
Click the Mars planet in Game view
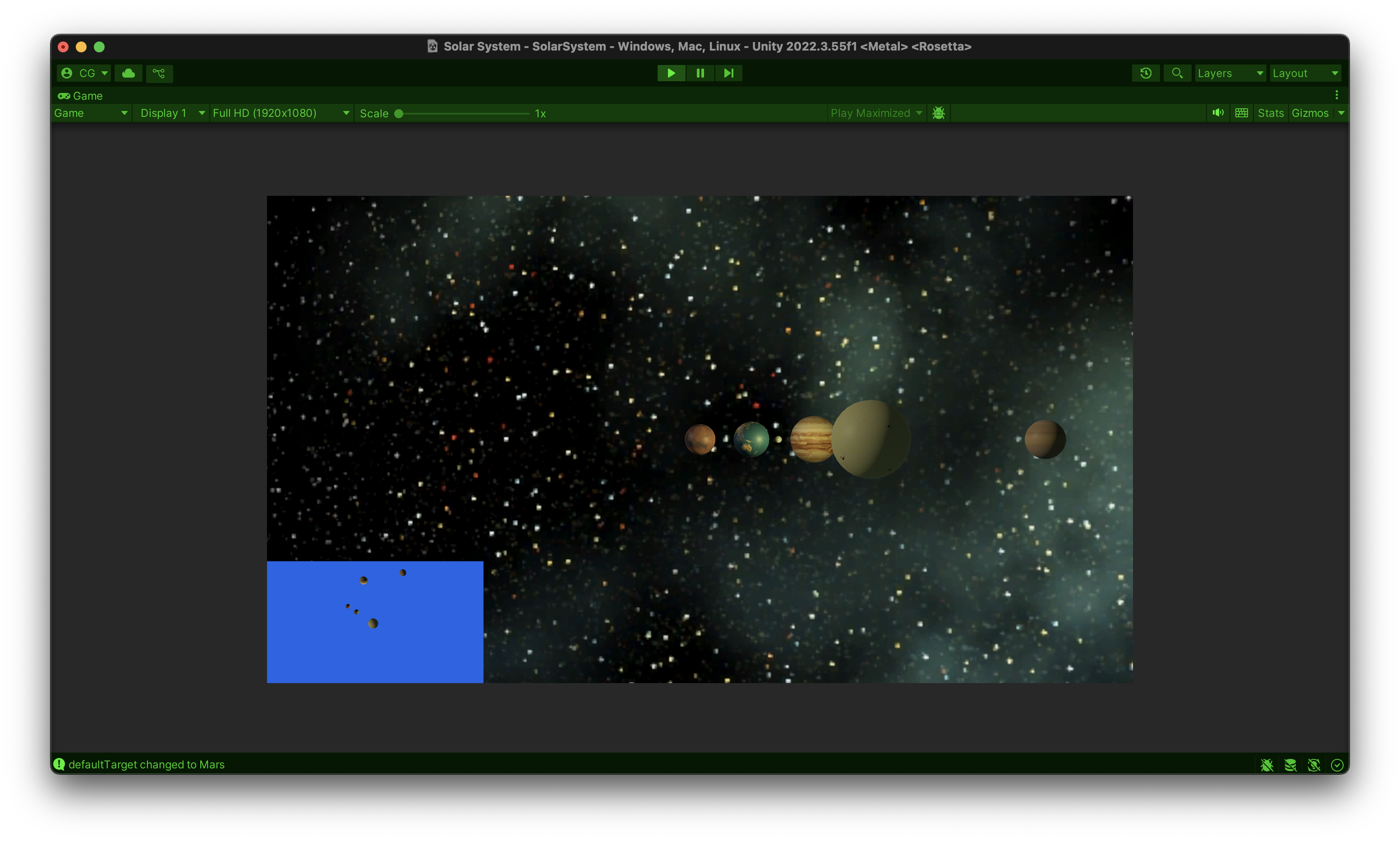point(700,439)
